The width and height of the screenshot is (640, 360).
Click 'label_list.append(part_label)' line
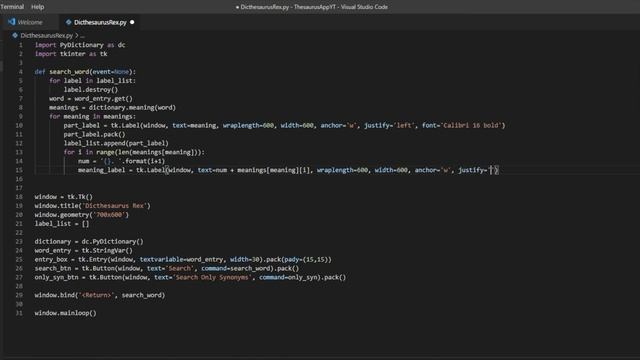[116, 143]
